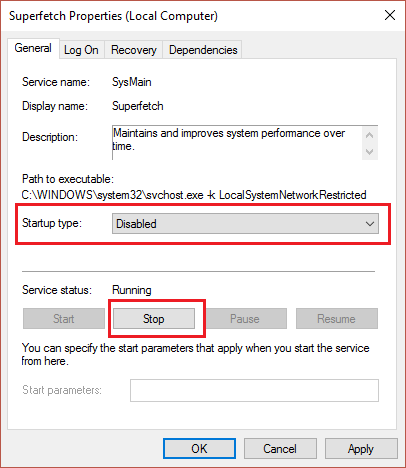Close the Superfetch Properties dialog

click(390, 15)
